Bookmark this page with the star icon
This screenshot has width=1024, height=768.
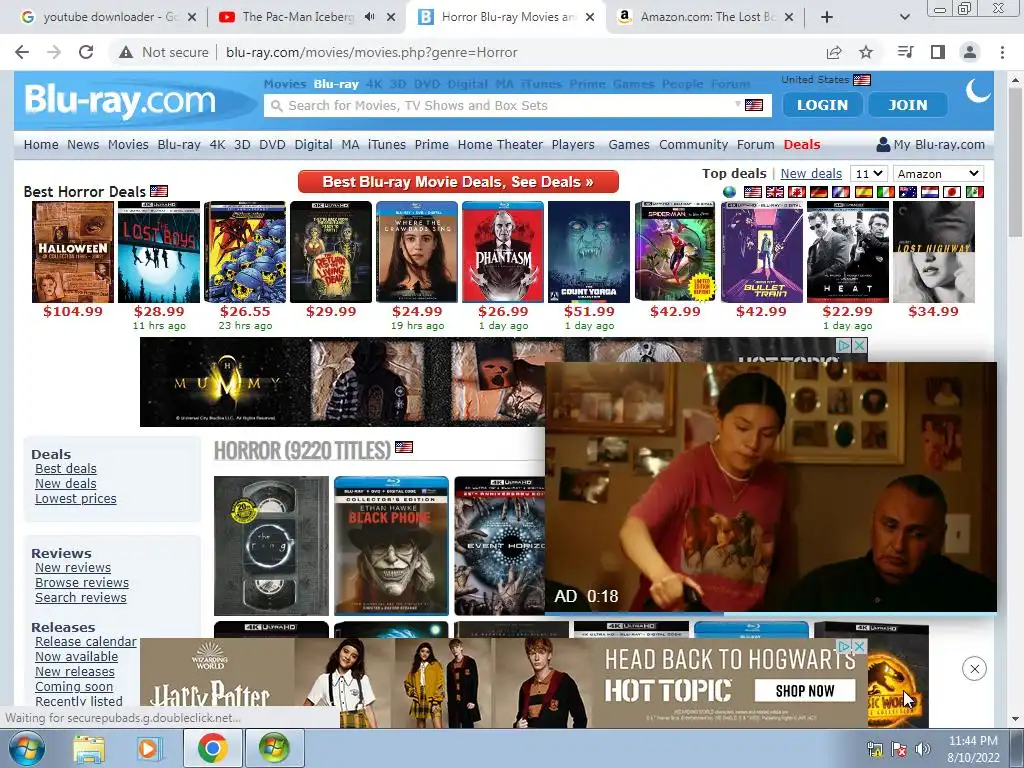click(x=866, y=52)
